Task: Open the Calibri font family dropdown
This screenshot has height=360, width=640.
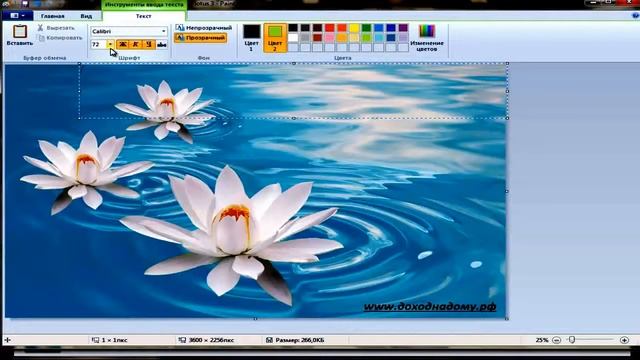Action: (x=164, y=31)
